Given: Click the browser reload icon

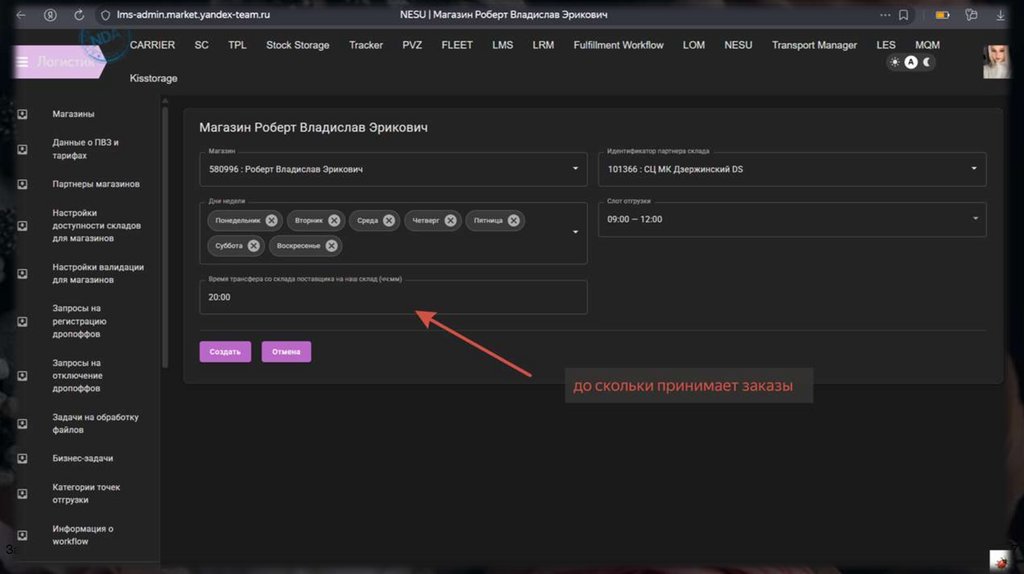Looking at the screenshot, I should [x=79, y=15].
